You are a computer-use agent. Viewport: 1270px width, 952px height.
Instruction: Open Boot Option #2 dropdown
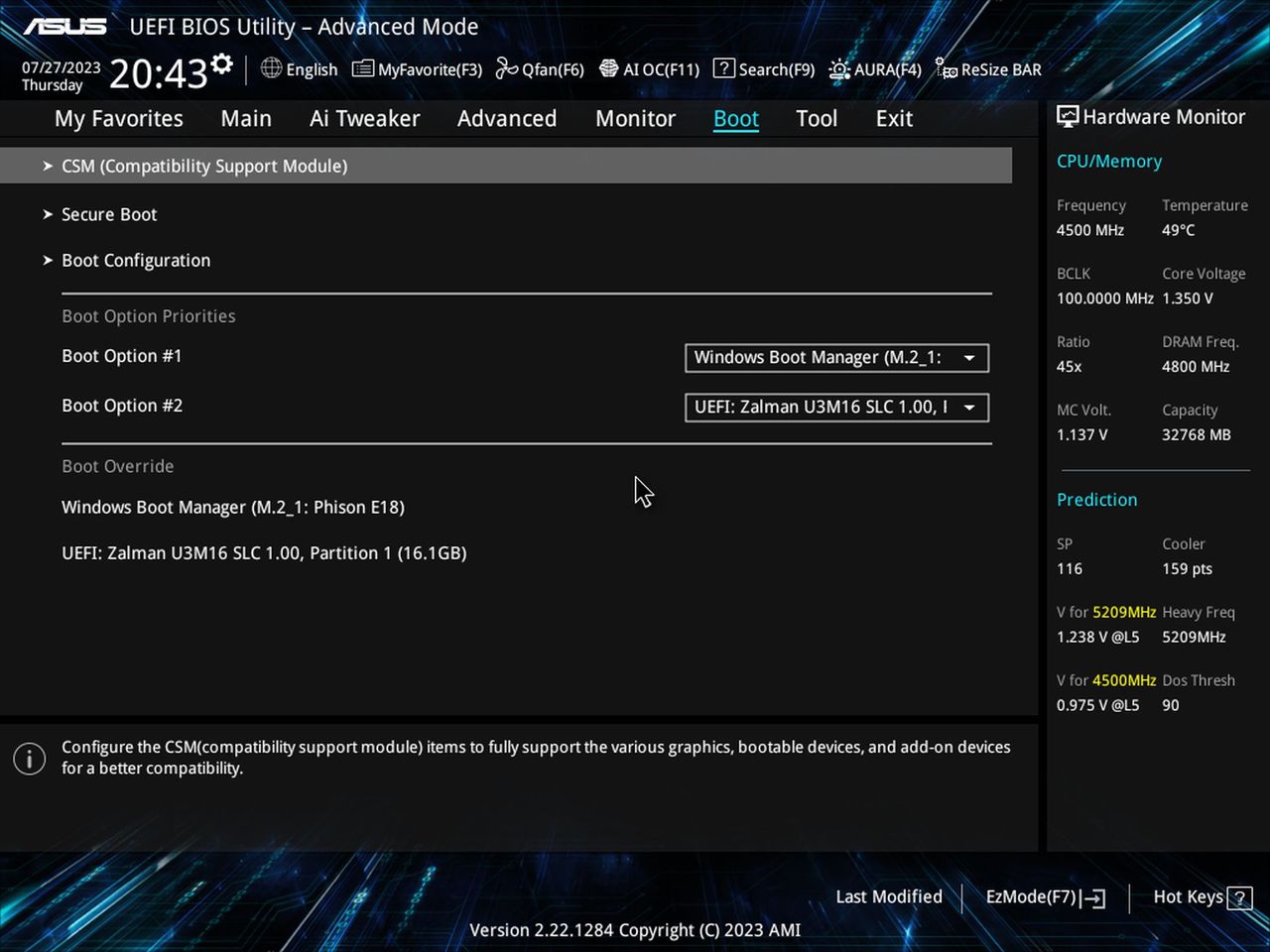coord(836,407)
